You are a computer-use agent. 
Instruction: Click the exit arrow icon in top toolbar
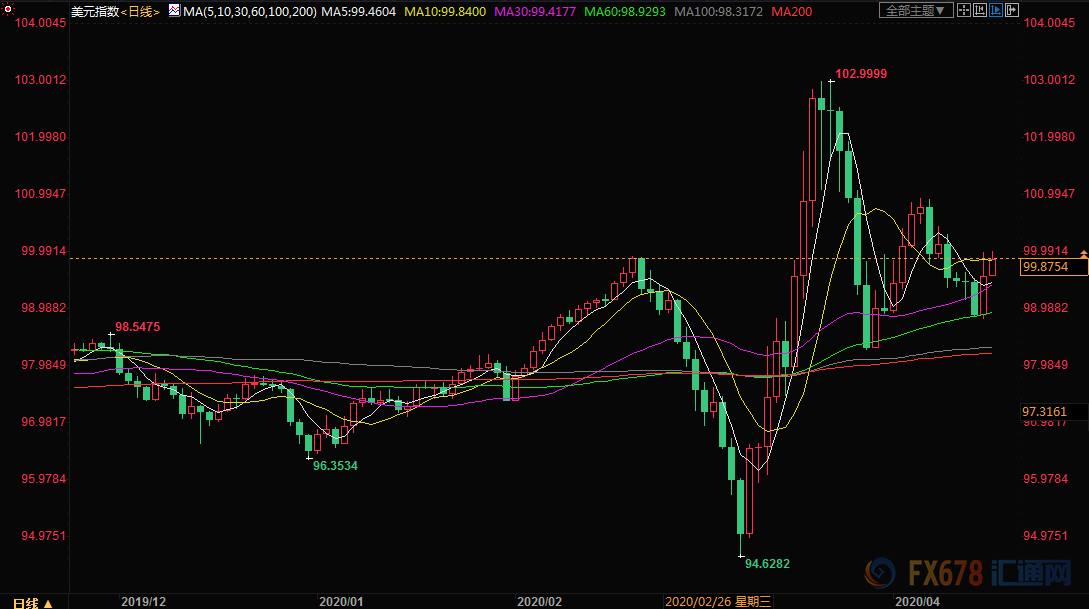[1013, 11]
